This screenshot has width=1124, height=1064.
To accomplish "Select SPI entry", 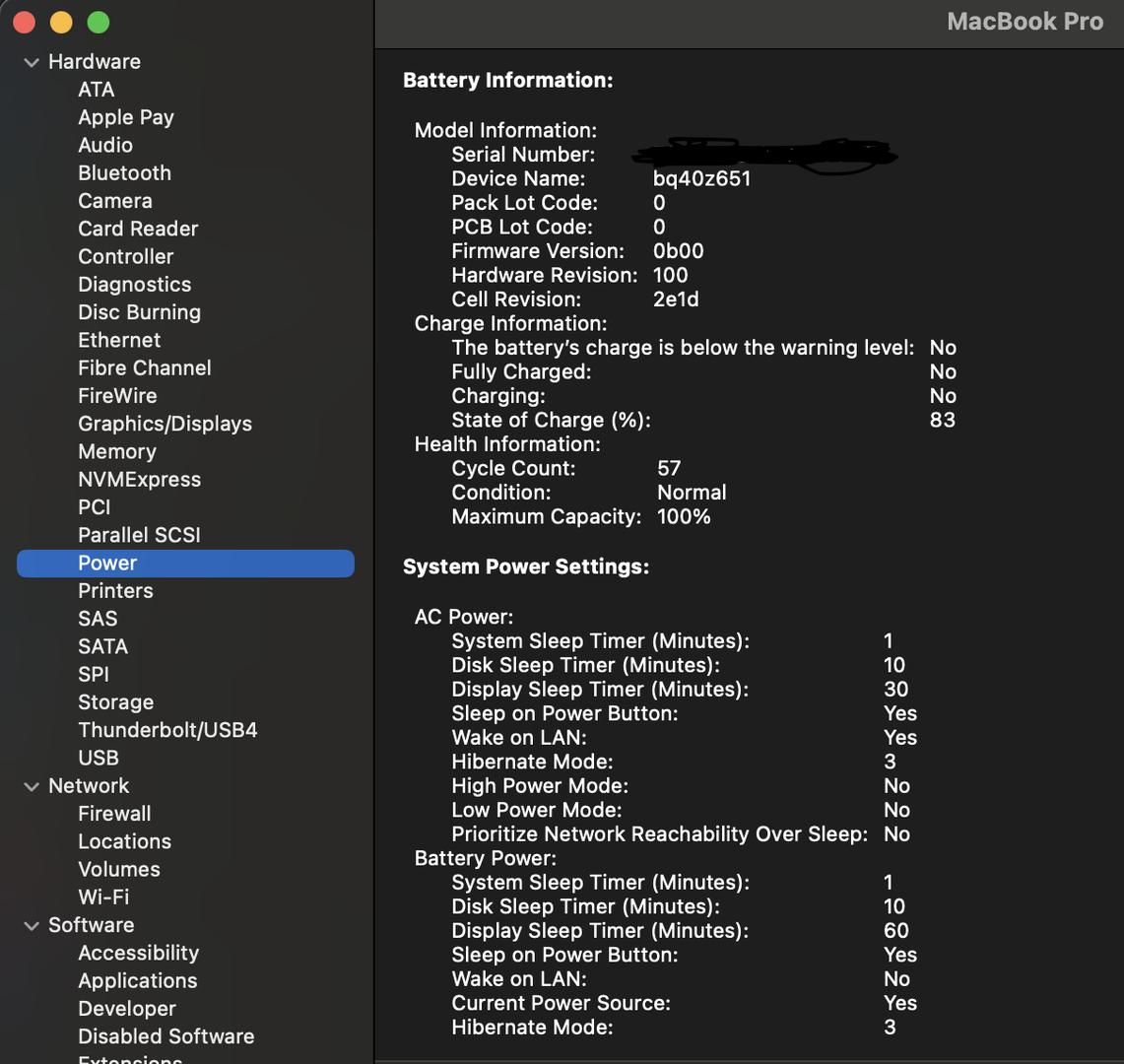I will coord(94,675).
